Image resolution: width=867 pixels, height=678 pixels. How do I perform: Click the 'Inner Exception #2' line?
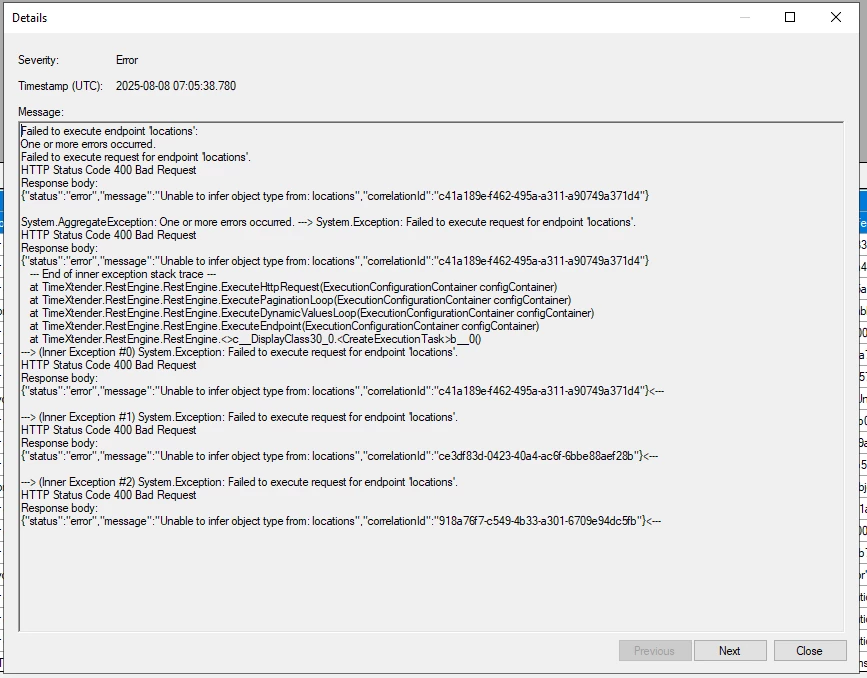point(239,482)
